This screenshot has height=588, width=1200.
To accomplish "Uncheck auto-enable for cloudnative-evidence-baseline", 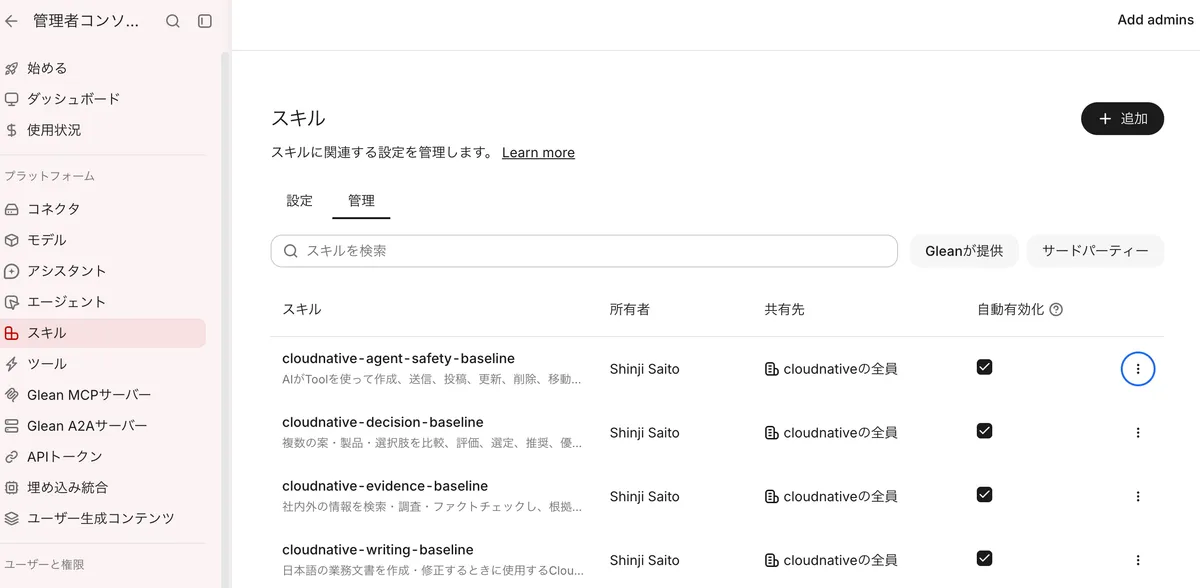I will click(x=984, y=494).
